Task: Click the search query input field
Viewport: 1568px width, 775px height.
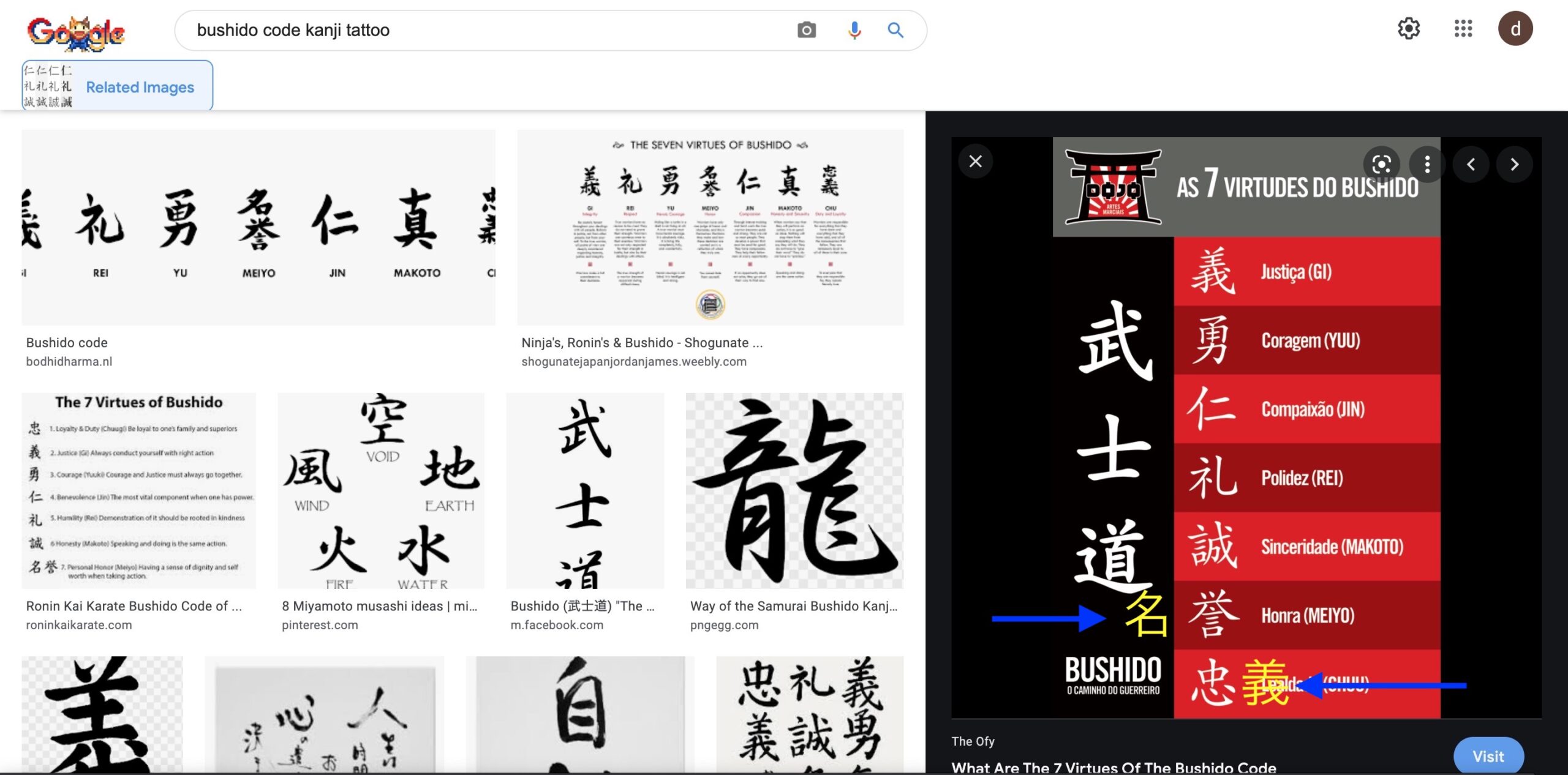Action: click(x=484, y=30)
